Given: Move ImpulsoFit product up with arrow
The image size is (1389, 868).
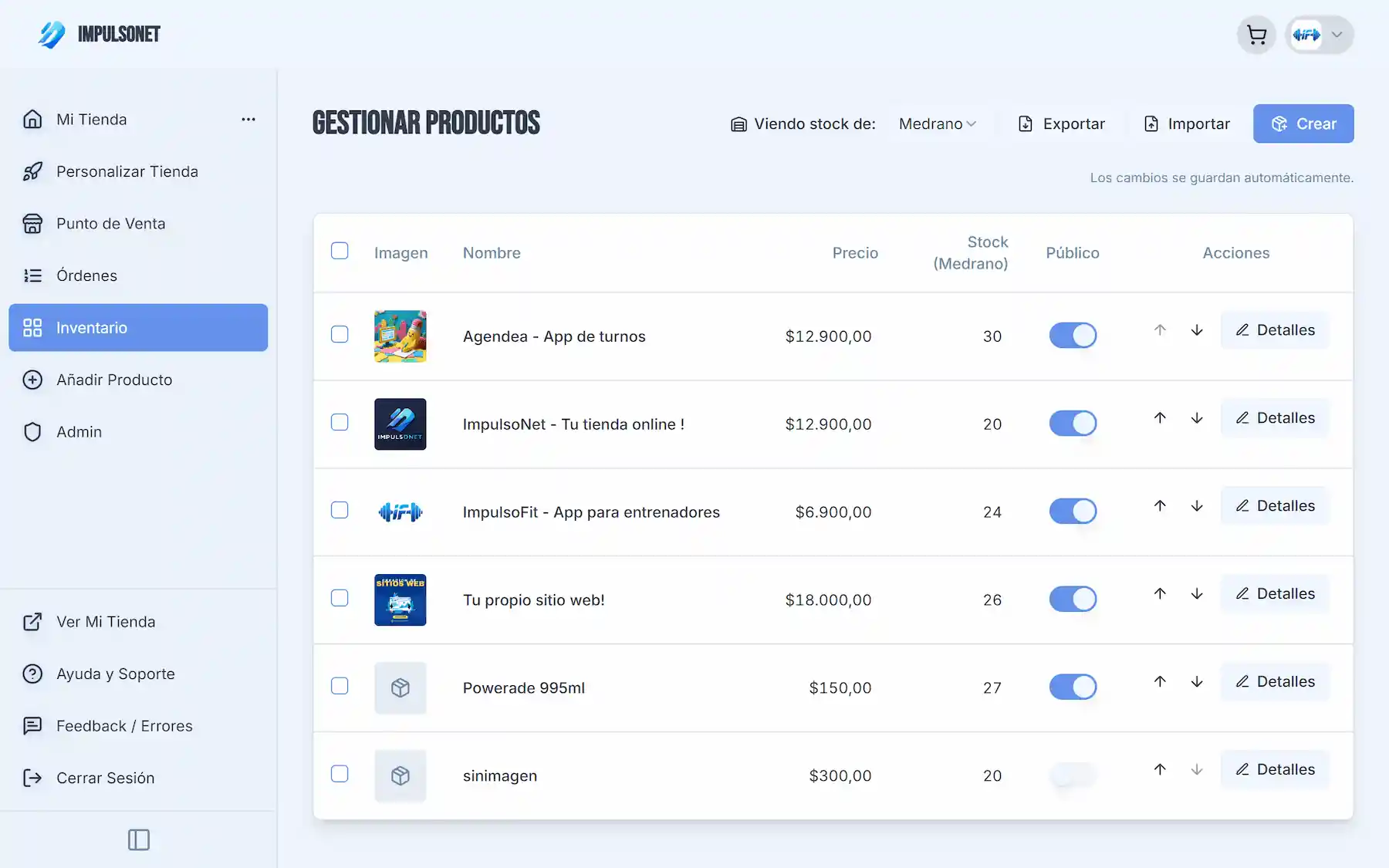Looking at the screenshot, I should [x=1160, y=506].
